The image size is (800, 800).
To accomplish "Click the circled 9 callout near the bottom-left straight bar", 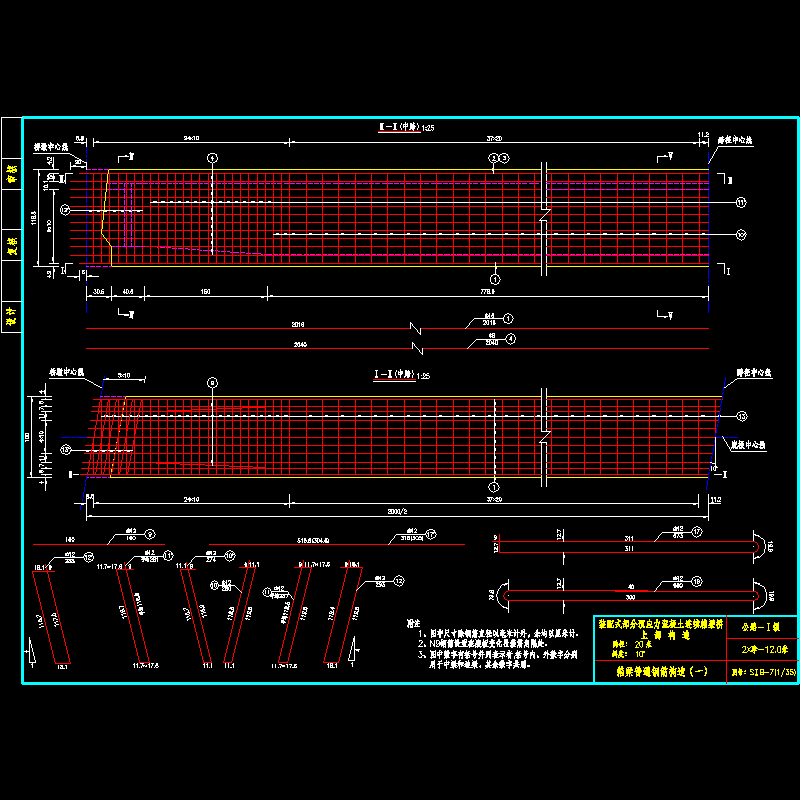I will (x=149, y=534).
